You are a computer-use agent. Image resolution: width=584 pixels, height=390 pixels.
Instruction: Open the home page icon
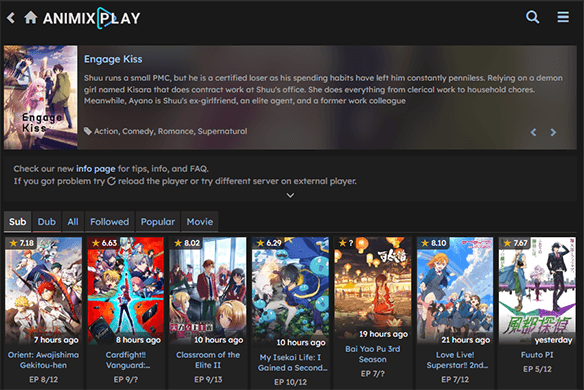pos(31,17)
